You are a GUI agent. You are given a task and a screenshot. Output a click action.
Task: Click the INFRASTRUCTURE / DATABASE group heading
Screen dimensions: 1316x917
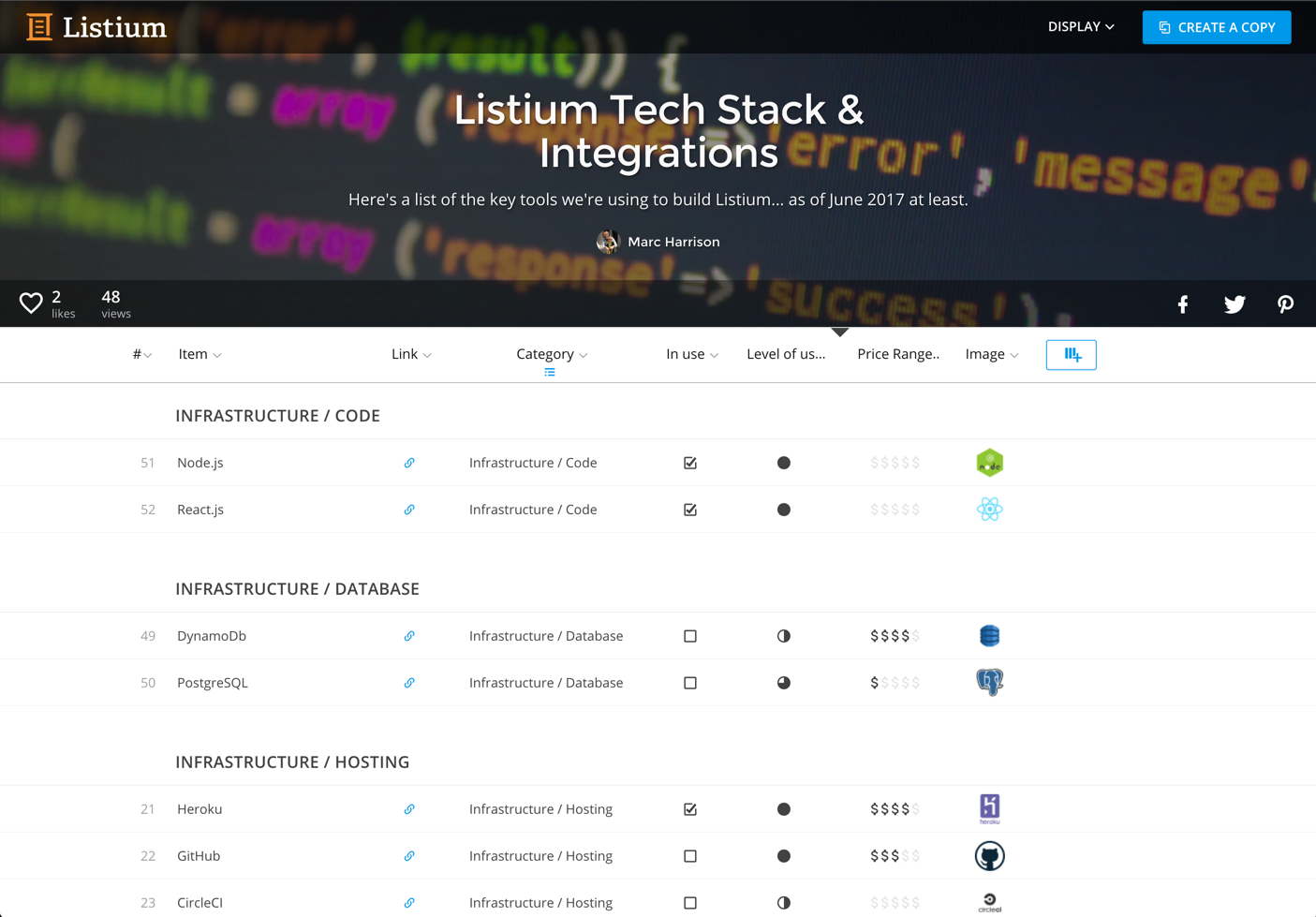tap(297, 589)
